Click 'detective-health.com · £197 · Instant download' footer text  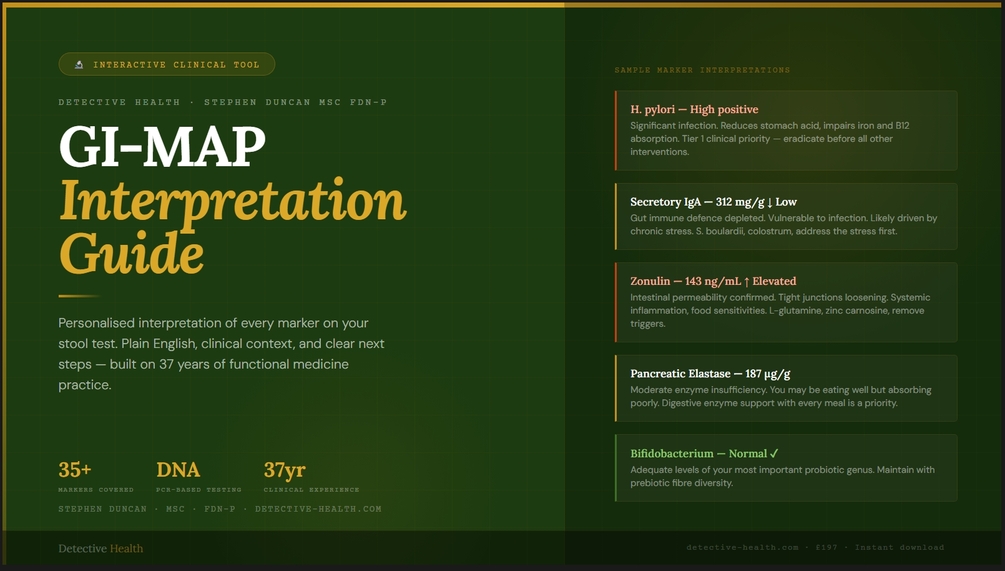click(x=815, y=547)
